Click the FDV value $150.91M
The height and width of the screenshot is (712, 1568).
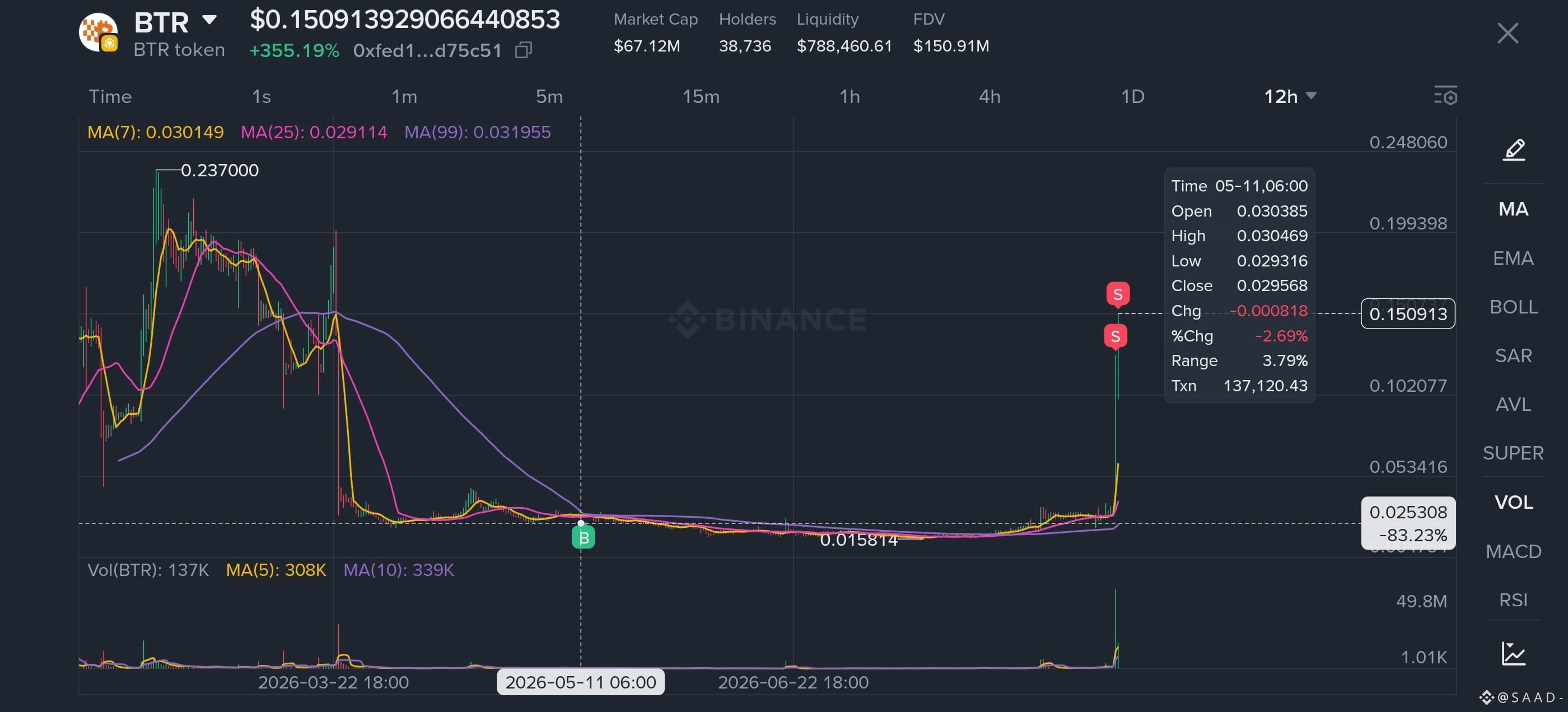951,46
